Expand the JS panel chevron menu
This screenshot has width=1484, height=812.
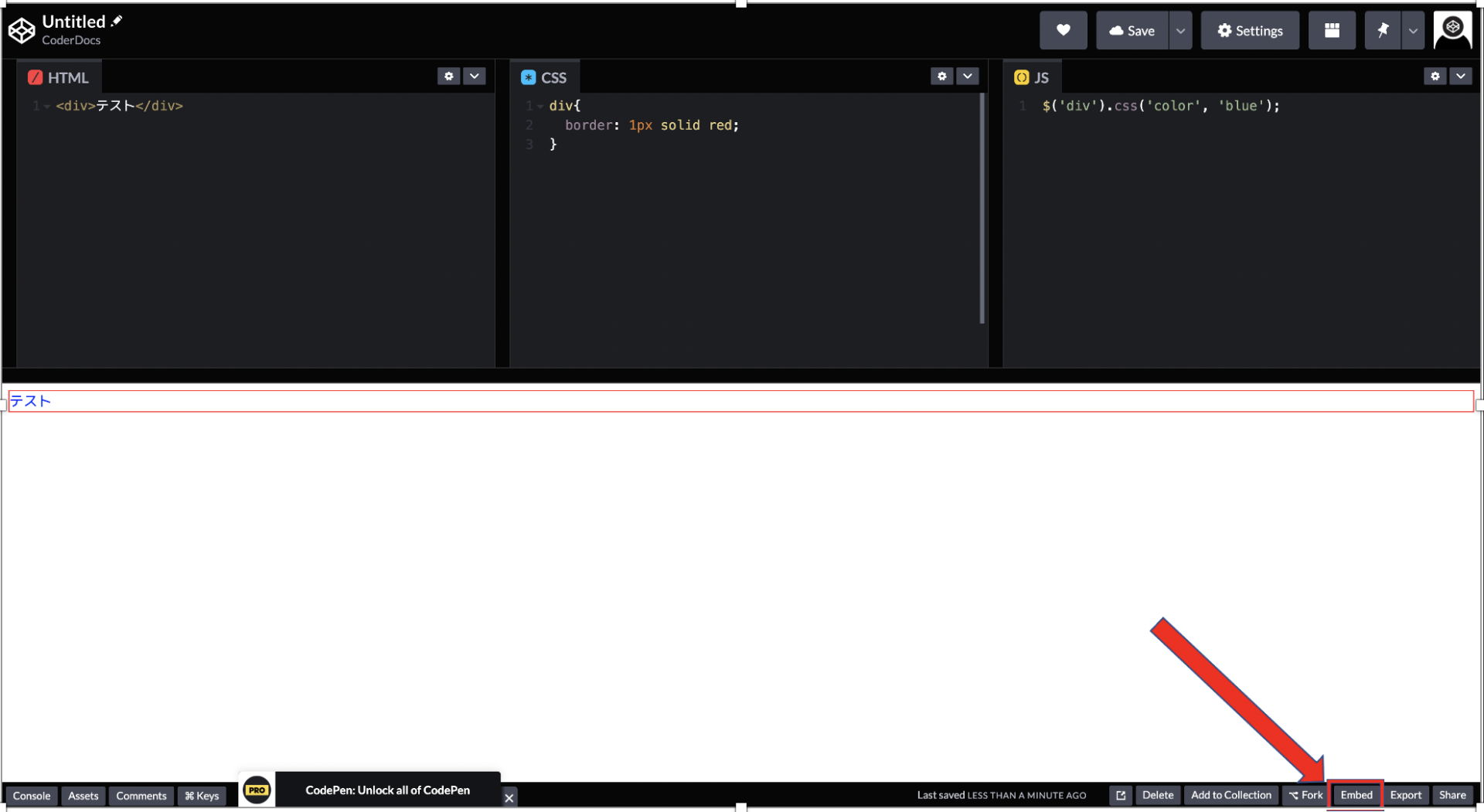(1460, 76)
